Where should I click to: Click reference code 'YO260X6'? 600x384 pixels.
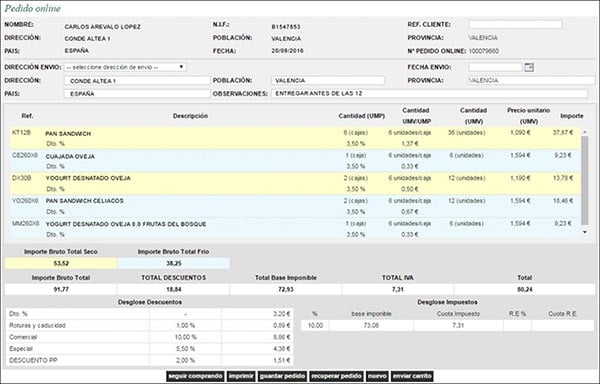(25, 200)
